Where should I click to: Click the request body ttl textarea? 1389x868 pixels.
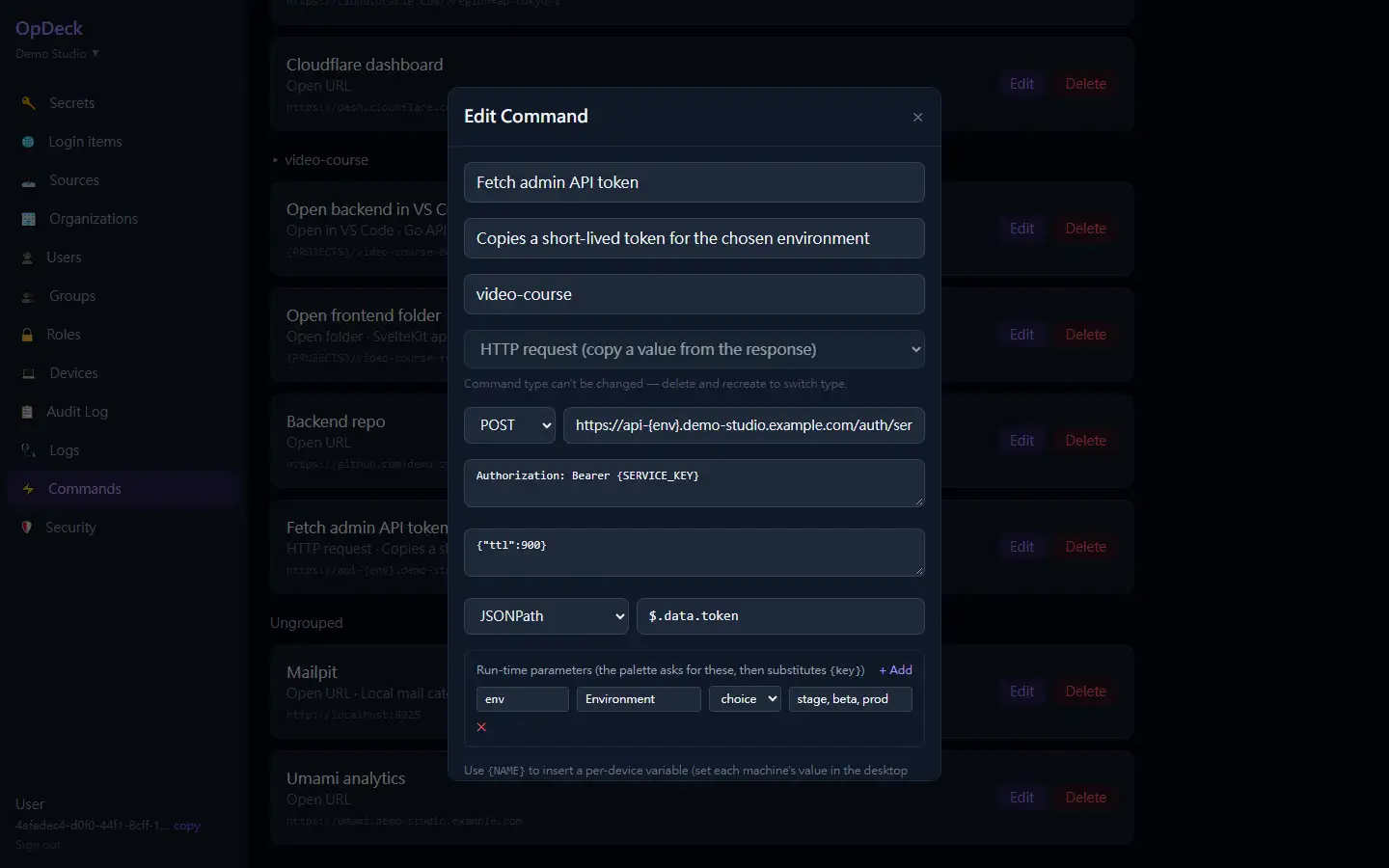(x=694, y=553)
